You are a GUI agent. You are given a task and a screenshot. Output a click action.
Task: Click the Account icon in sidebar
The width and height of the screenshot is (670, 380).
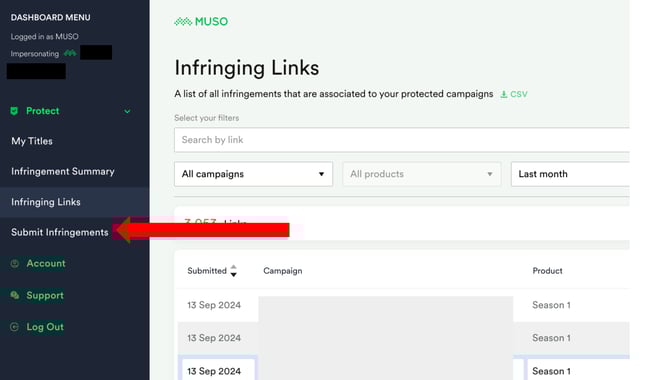[15, 264]
